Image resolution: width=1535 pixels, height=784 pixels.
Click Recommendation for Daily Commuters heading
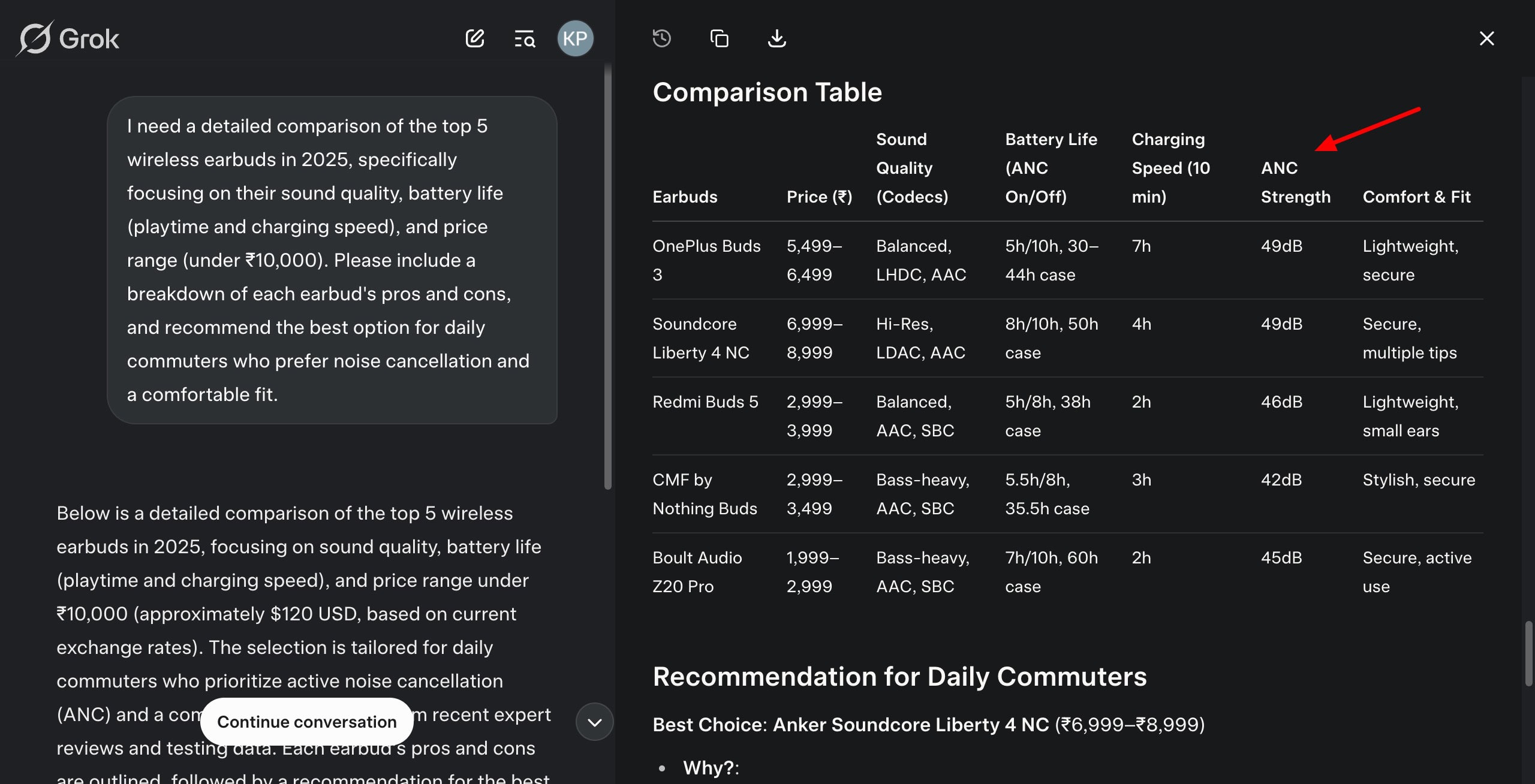899,676
